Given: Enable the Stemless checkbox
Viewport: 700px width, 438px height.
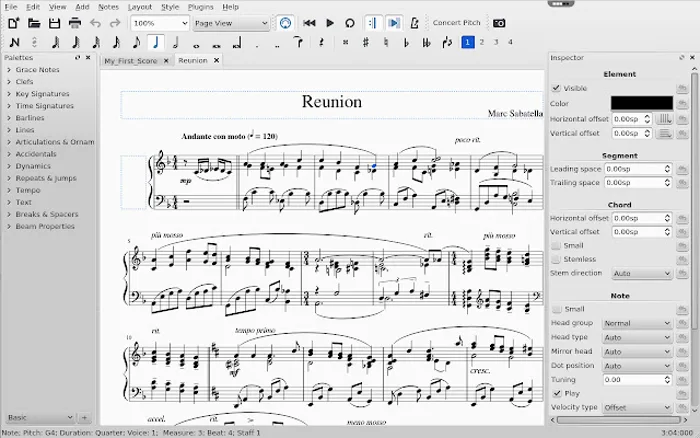Looking at the screenshot, I should point(556,259).
